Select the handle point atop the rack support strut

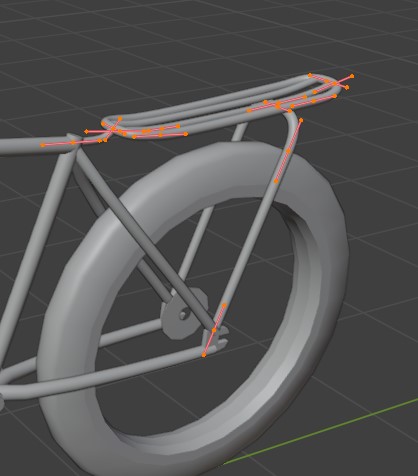pos(301,120)
